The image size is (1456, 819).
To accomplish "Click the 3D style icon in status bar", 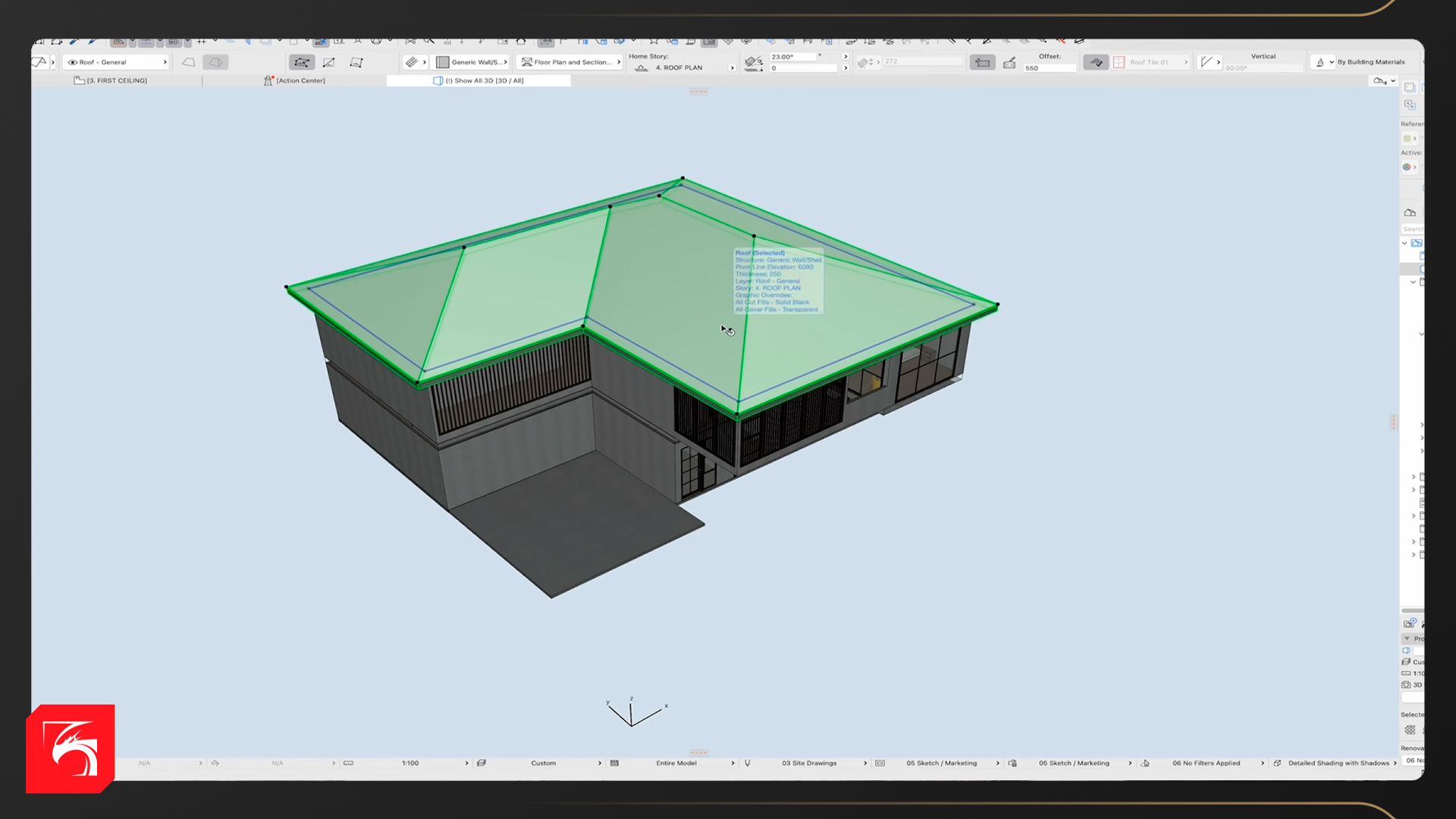I will click(x=1277, y=763).
